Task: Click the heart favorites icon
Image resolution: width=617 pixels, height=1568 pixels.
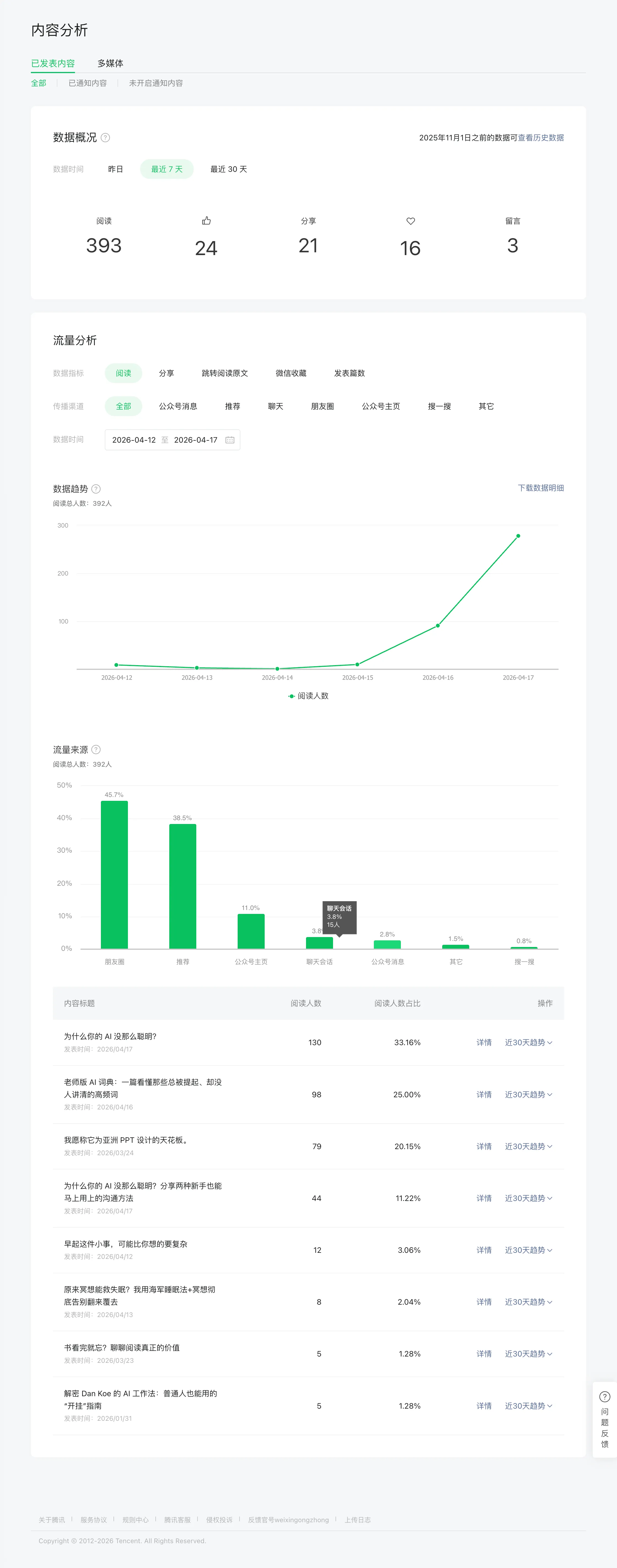Action: (411, 221)
